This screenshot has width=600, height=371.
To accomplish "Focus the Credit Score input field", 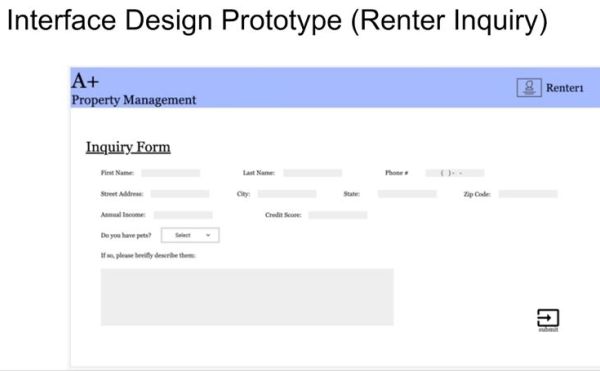I will click(338, 215).
